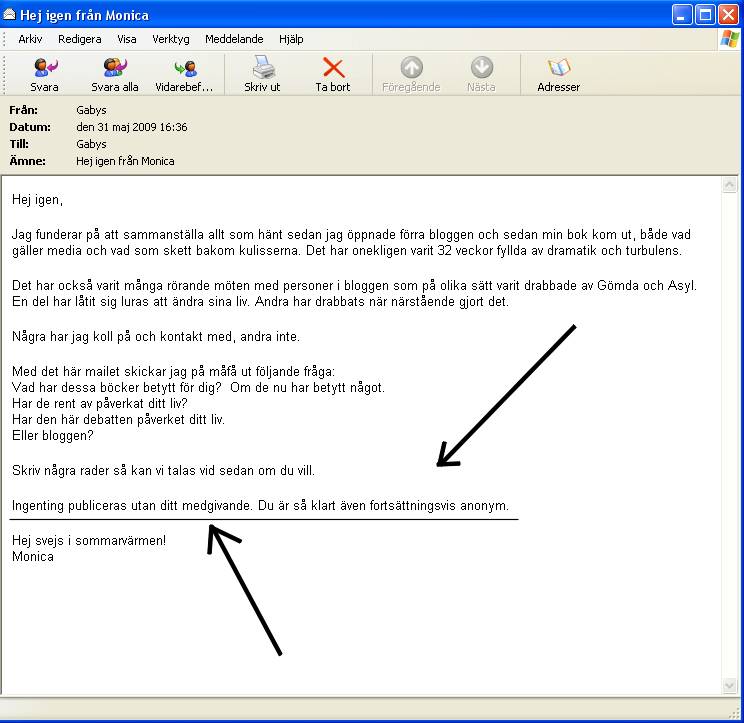The image size is (744, 723).
Task: Open the Arkiv menu
Action: pos(30,39)
